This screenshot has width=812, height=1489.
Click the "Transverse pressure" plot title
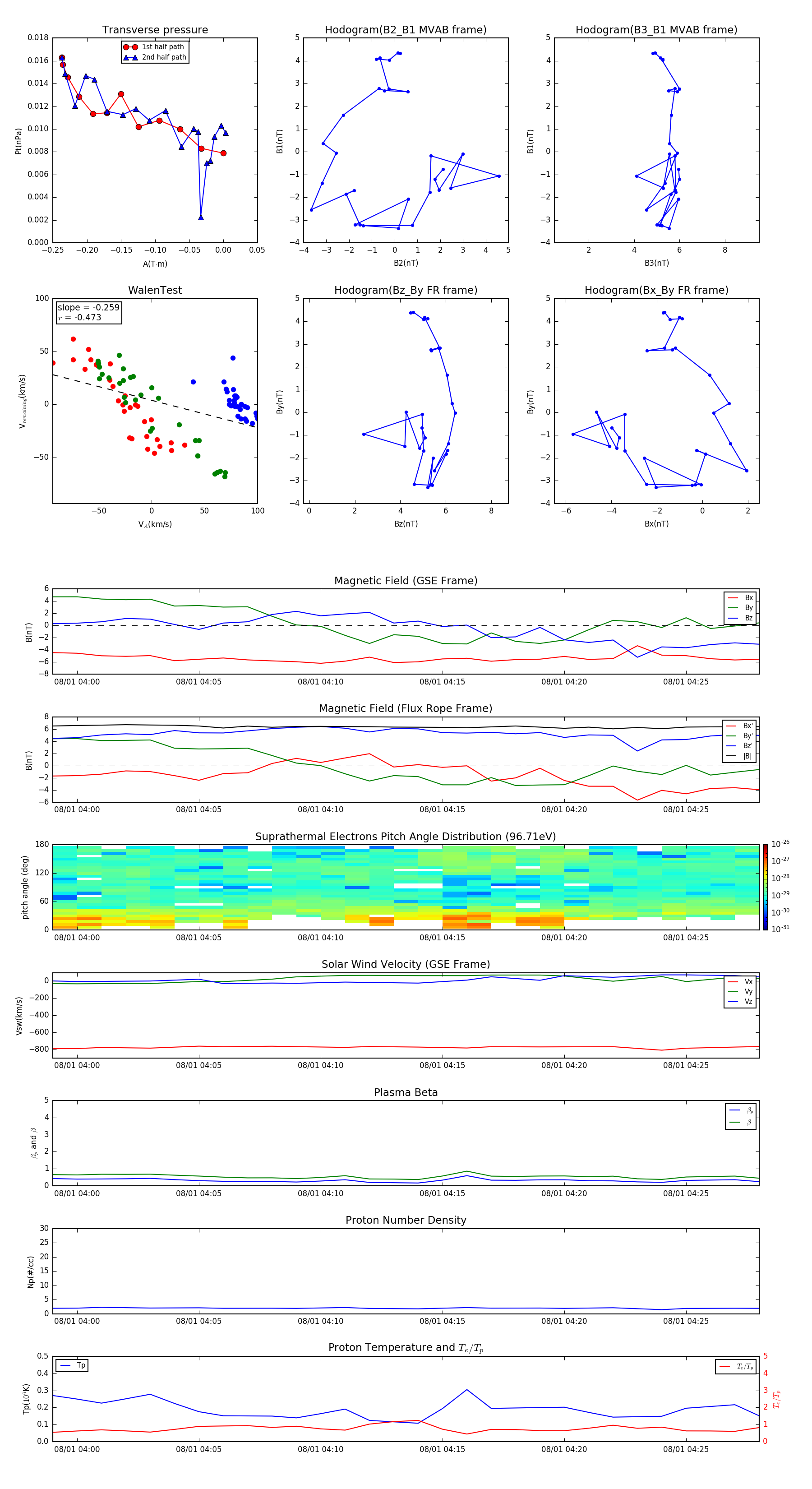(155, 30)
